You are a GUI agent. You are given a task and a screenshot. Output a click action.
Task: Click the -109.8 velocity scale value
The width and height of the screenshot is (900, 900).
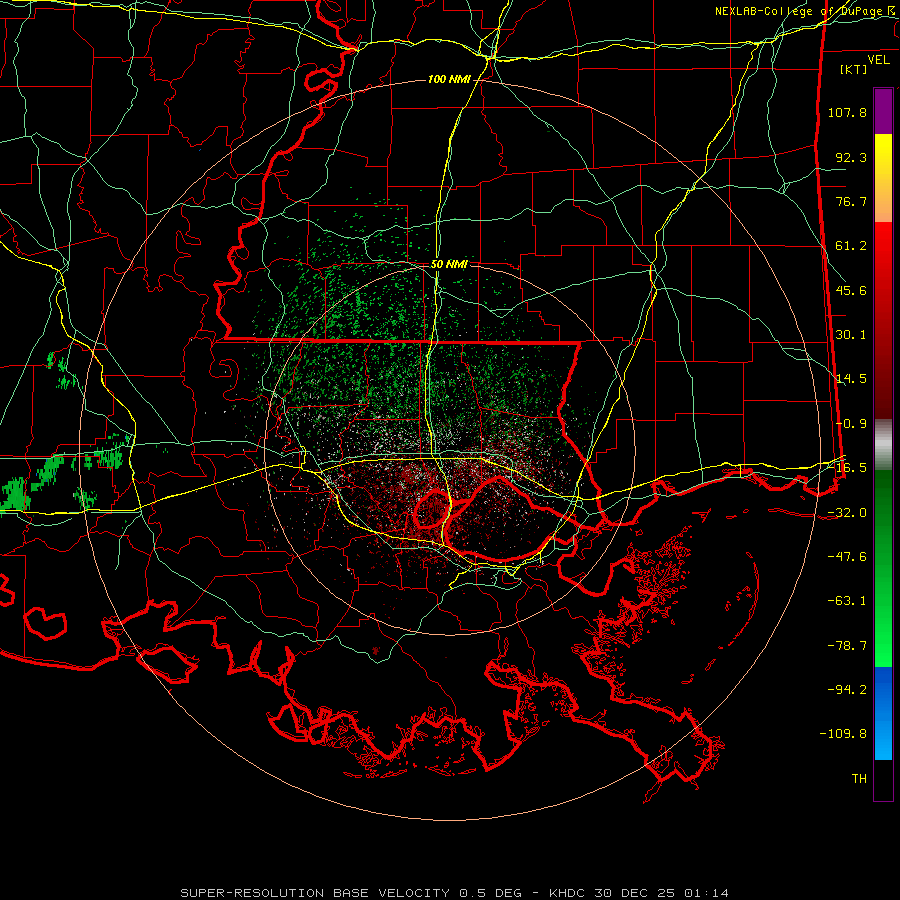[x=843, y=734]
